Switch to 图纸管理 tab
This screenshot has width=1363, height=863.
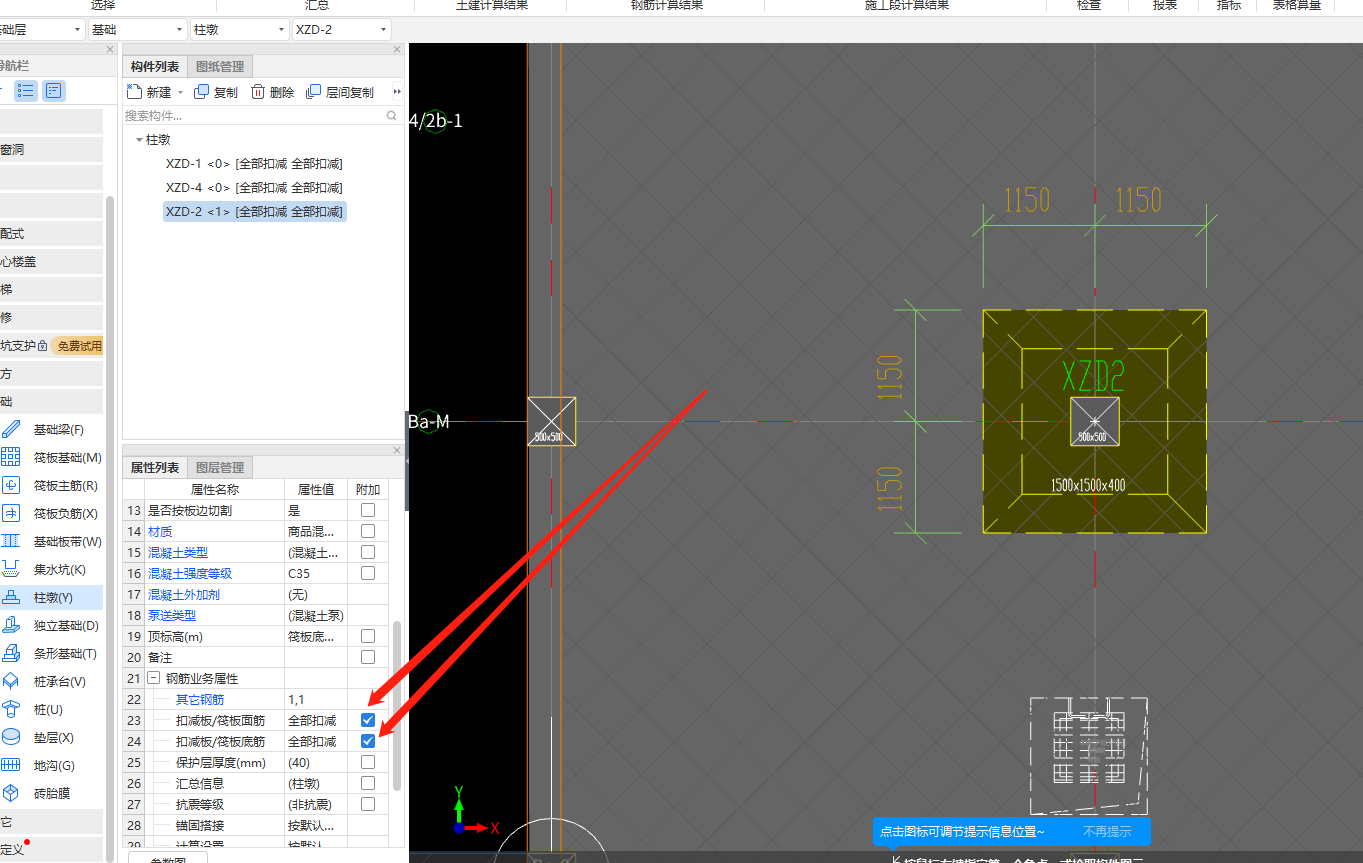point(220,67)
